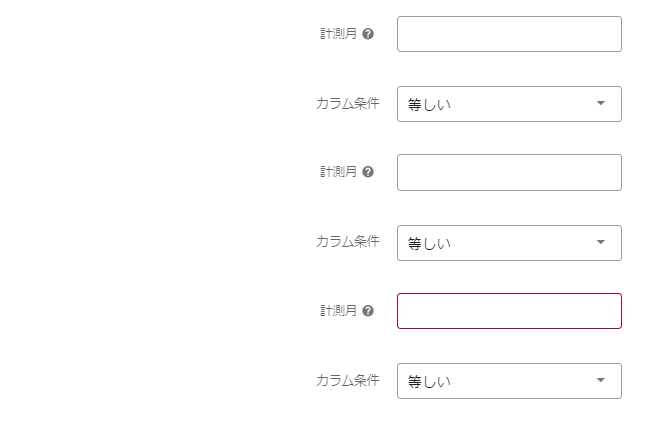Click the arrow icon of the middle カラム条件 dropdown
Viewport: 645px width, 440px height.
(601, 242)
